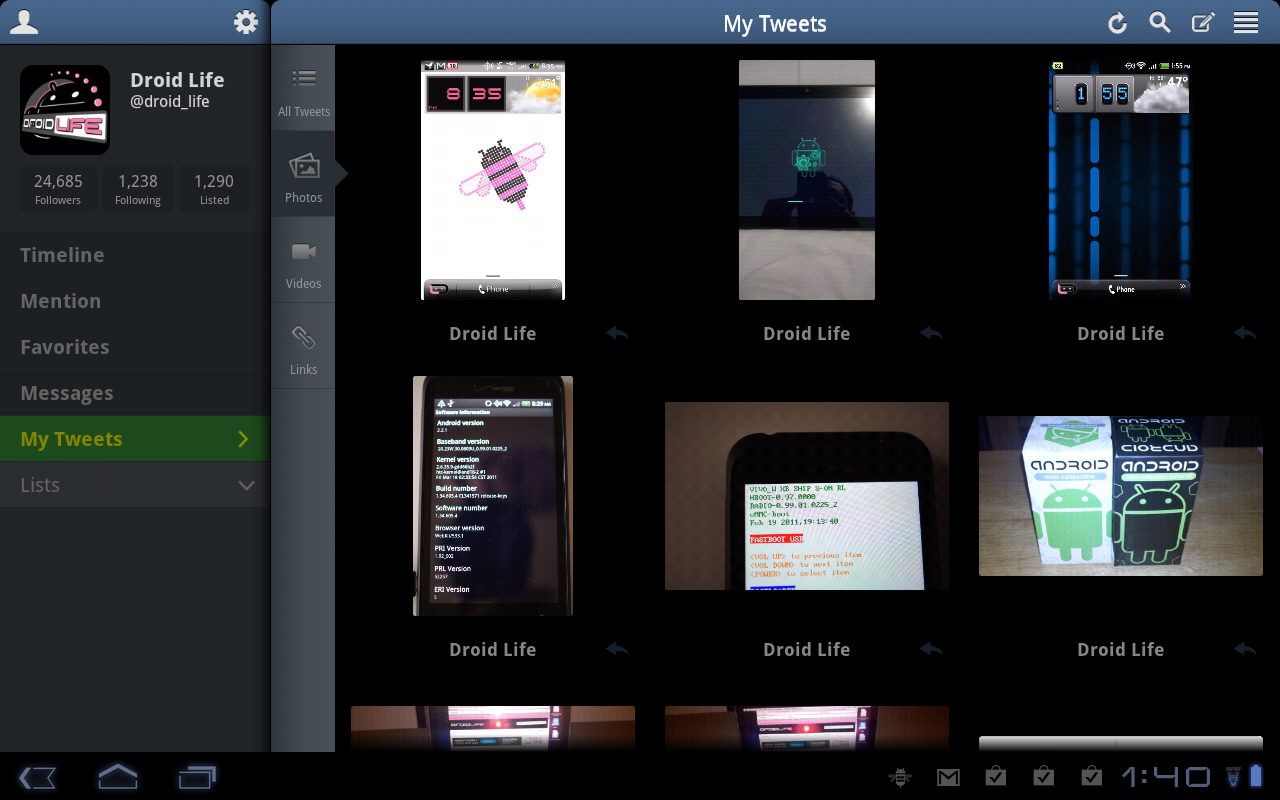Viewport: 1280px width, 800px height.
Task: Tap Droid Life under the blue clock screenshot
Action: pos(1121,334)
